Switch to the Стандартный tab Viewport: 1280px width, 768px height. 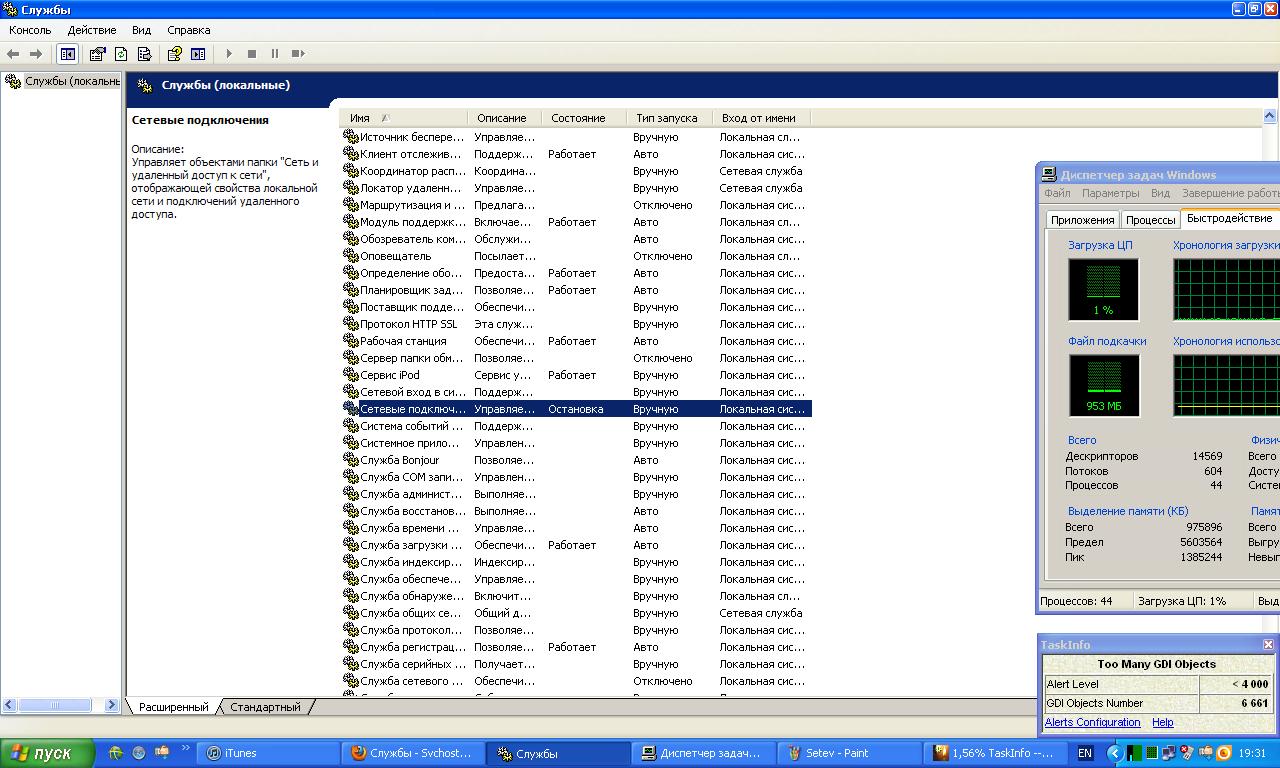pos(265,707)
